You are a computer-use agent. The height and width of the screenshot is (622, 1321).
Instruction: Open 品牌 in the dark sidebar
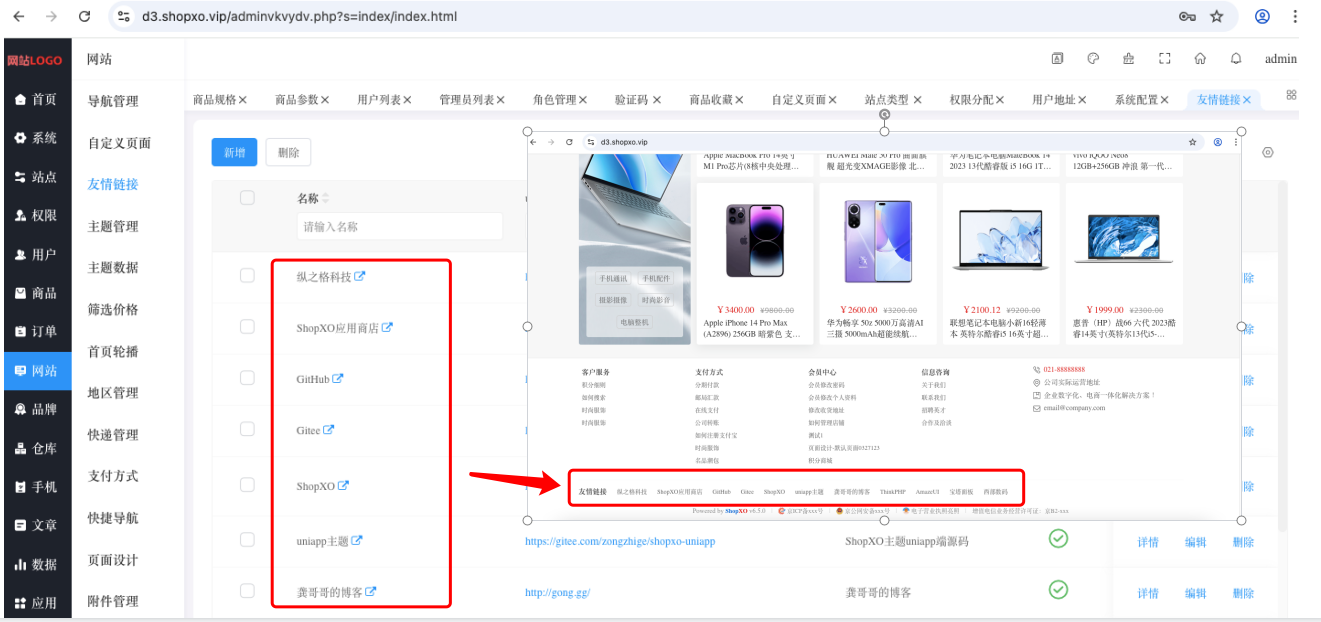click(x=36, y=409)
